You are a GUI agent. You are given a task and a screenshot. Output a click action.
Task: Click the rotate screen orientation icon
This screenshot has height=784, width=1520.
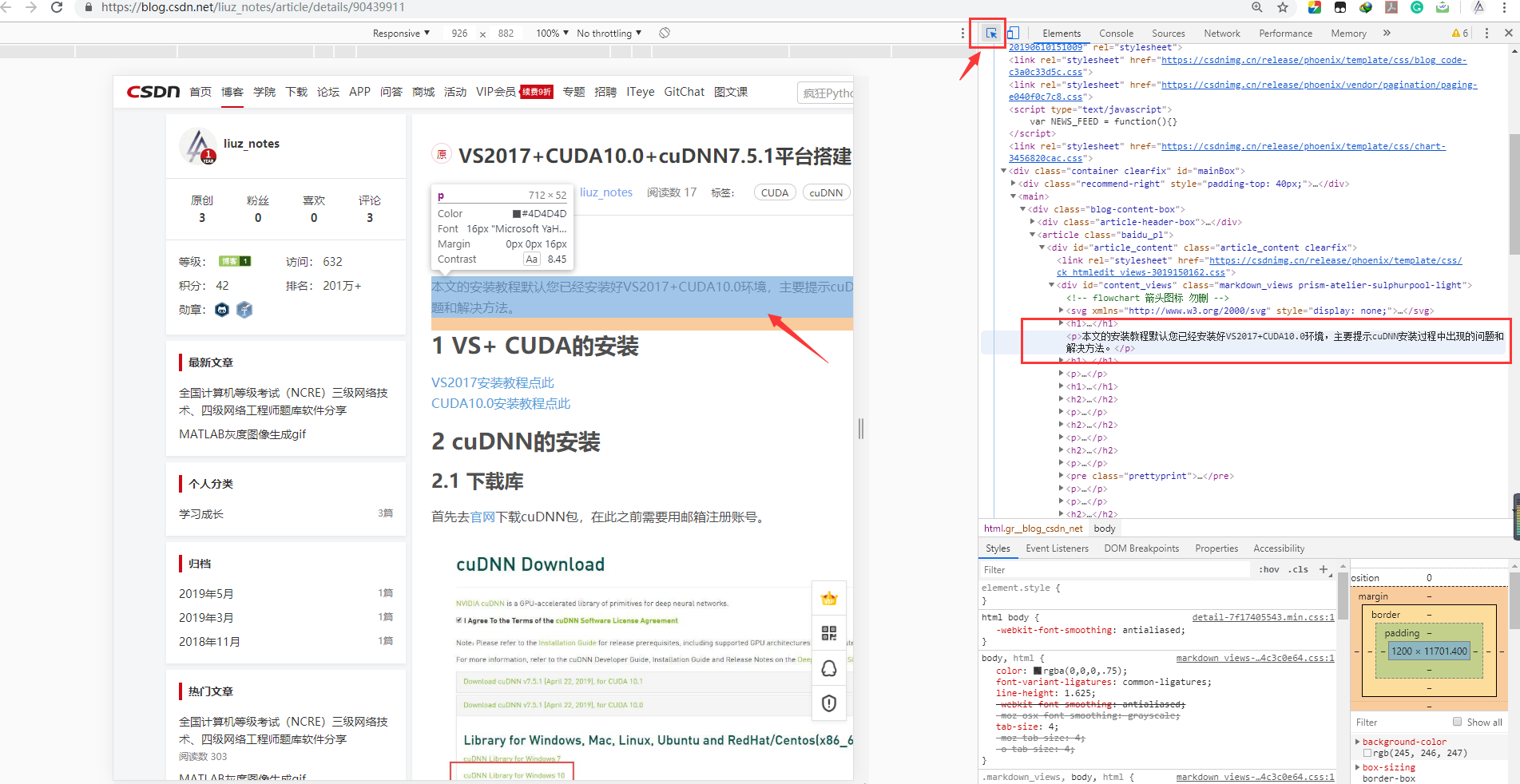click(x=665, y=33)
